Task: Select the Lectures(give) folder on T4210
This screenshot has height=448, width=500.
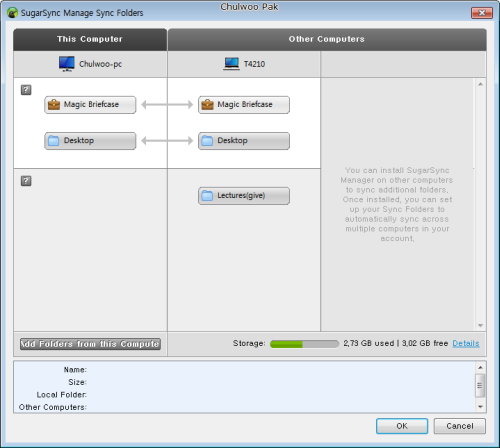Action: coord(244,196)
